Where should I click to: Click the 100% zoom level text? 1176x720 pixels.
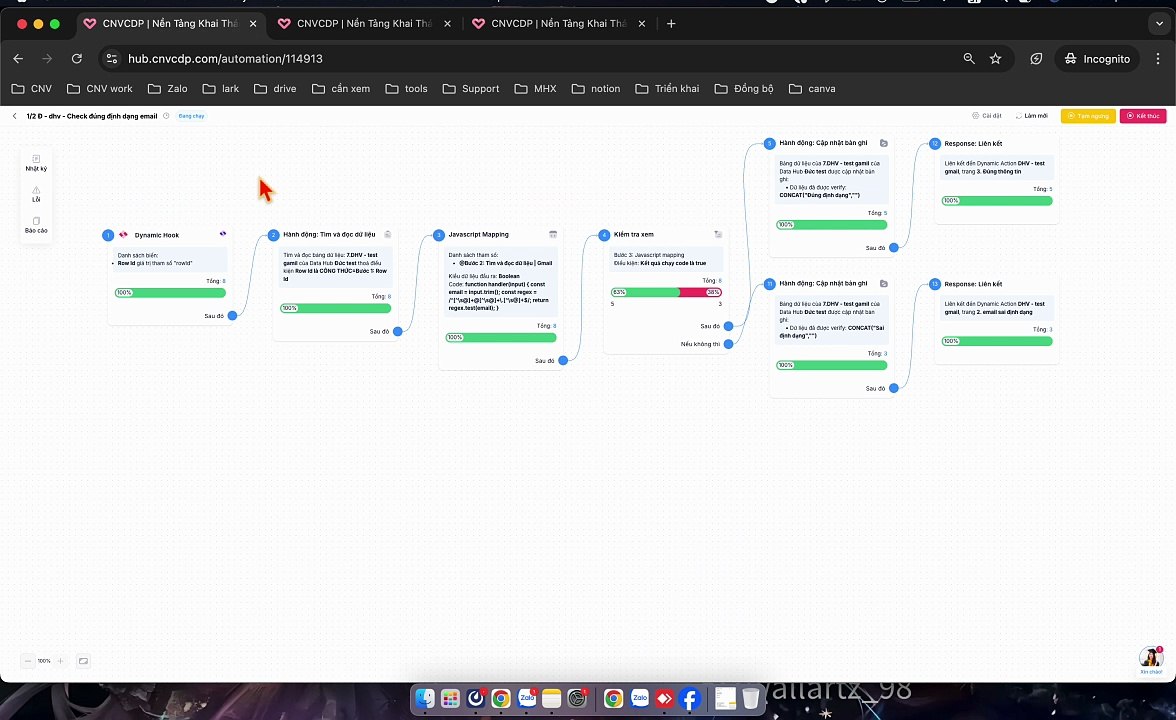coord(44,661)
